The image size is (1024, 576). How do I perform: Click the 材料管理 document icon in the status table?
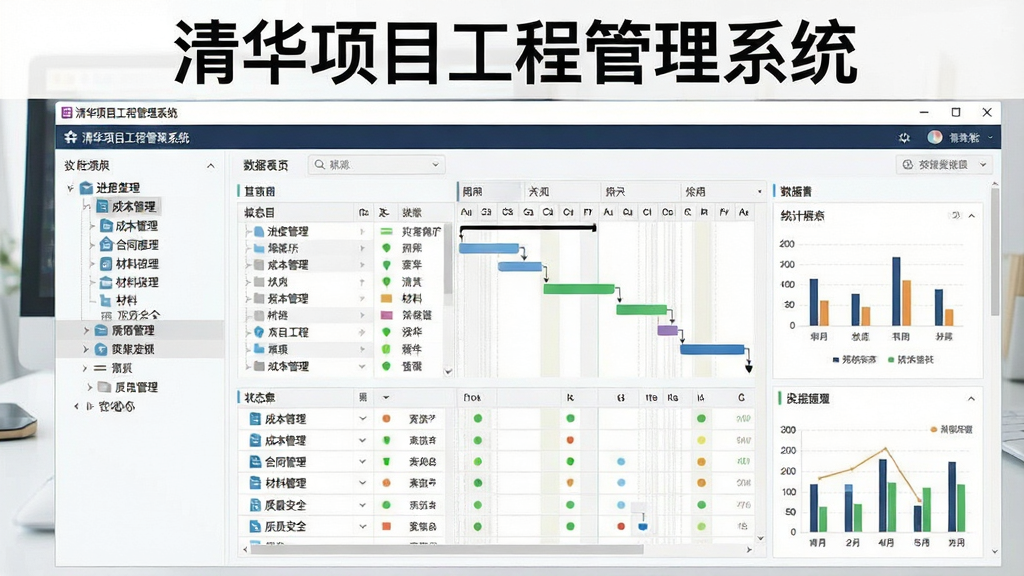pos(255,483)
